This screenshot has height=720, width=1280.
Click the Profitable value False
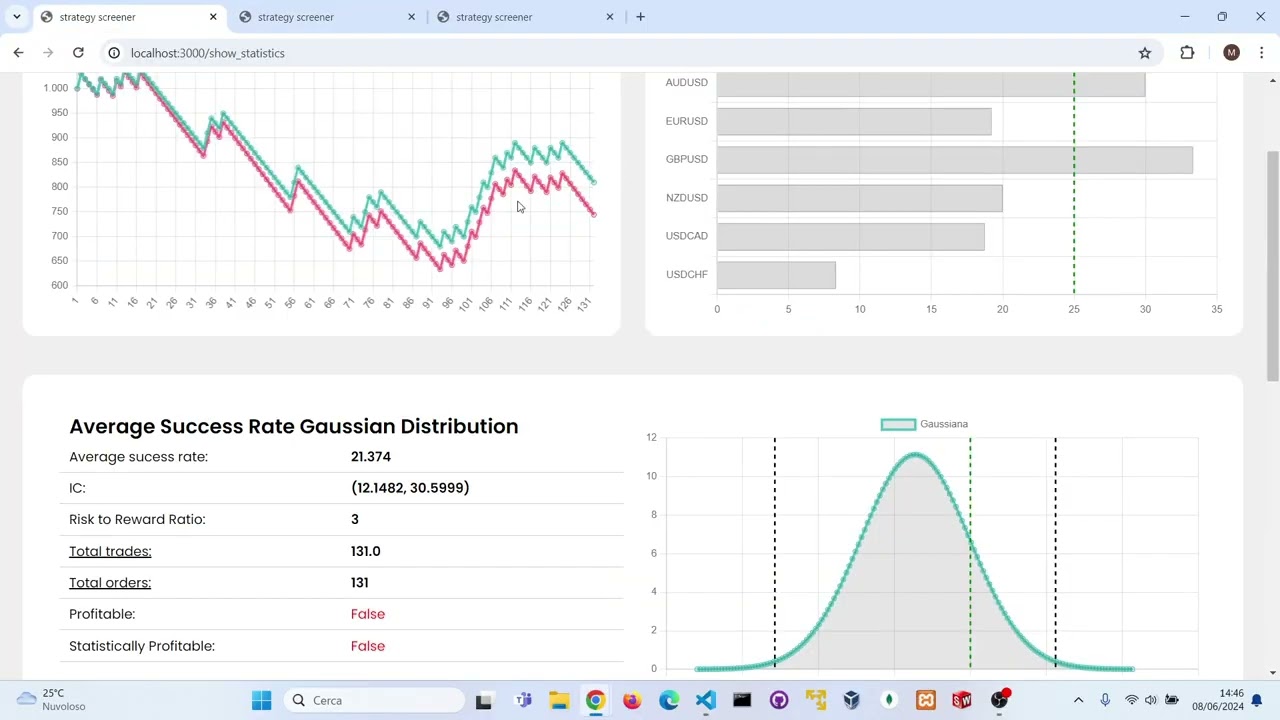tap(368, 614)
